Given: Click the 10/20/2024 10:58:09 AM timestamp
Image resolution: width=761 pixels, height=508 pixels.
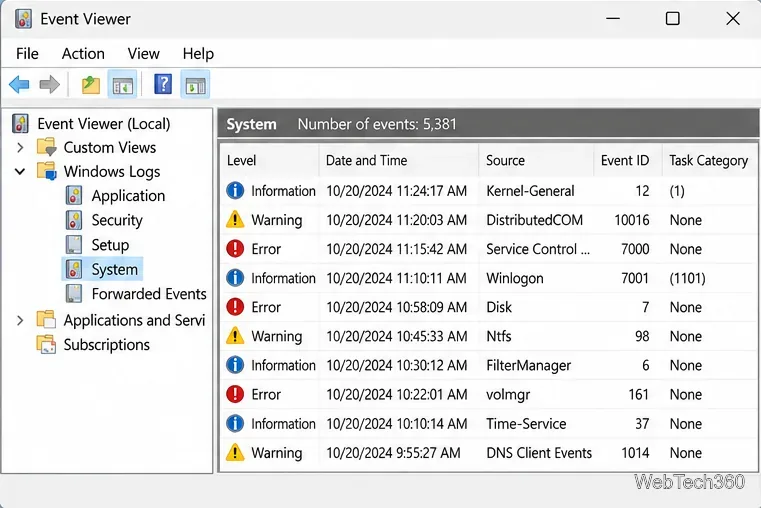Looking at the screenshot, I should tap(397, 307).
